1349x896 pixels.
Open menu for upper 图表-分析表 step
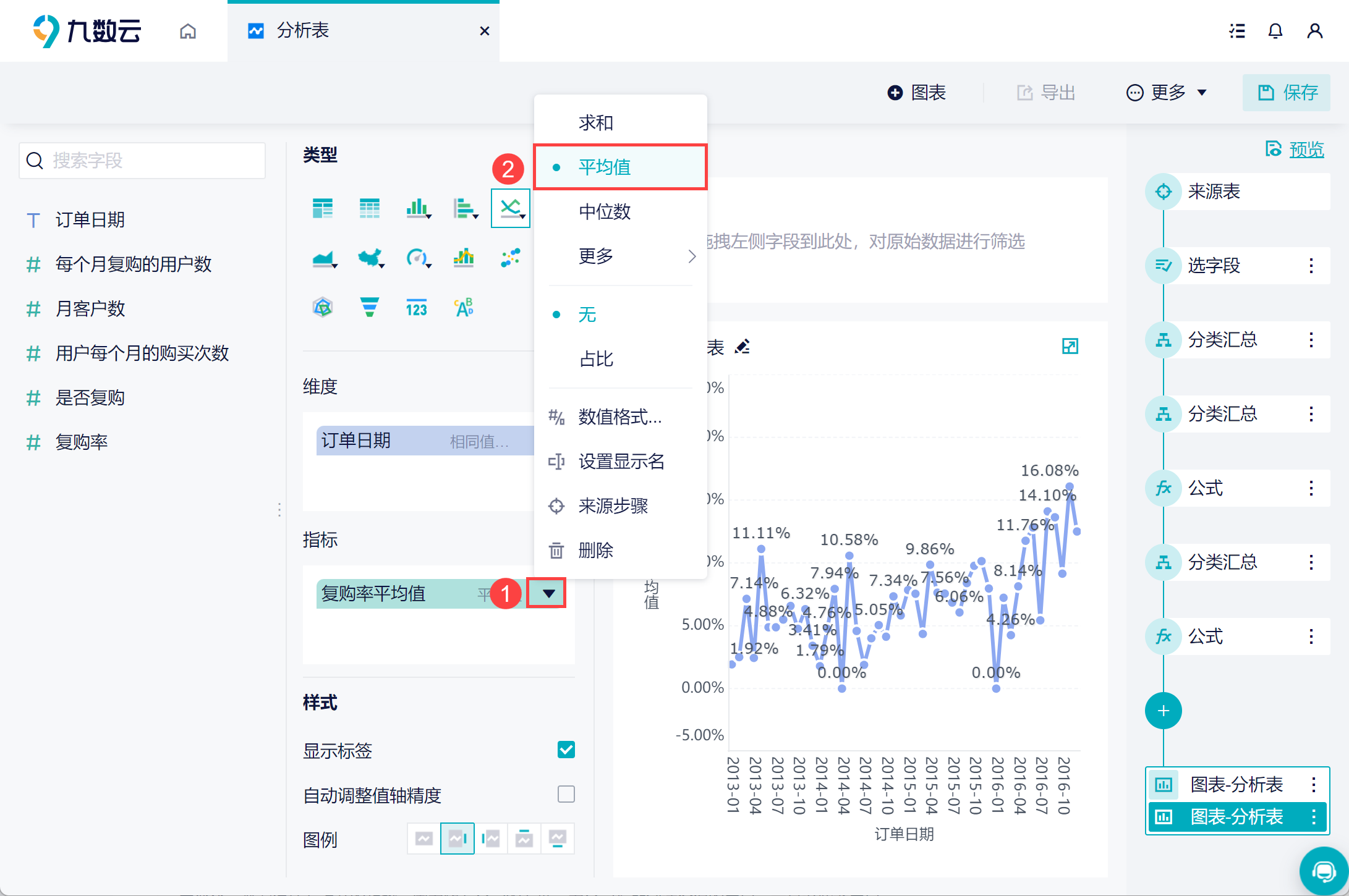pos(1314,785)
